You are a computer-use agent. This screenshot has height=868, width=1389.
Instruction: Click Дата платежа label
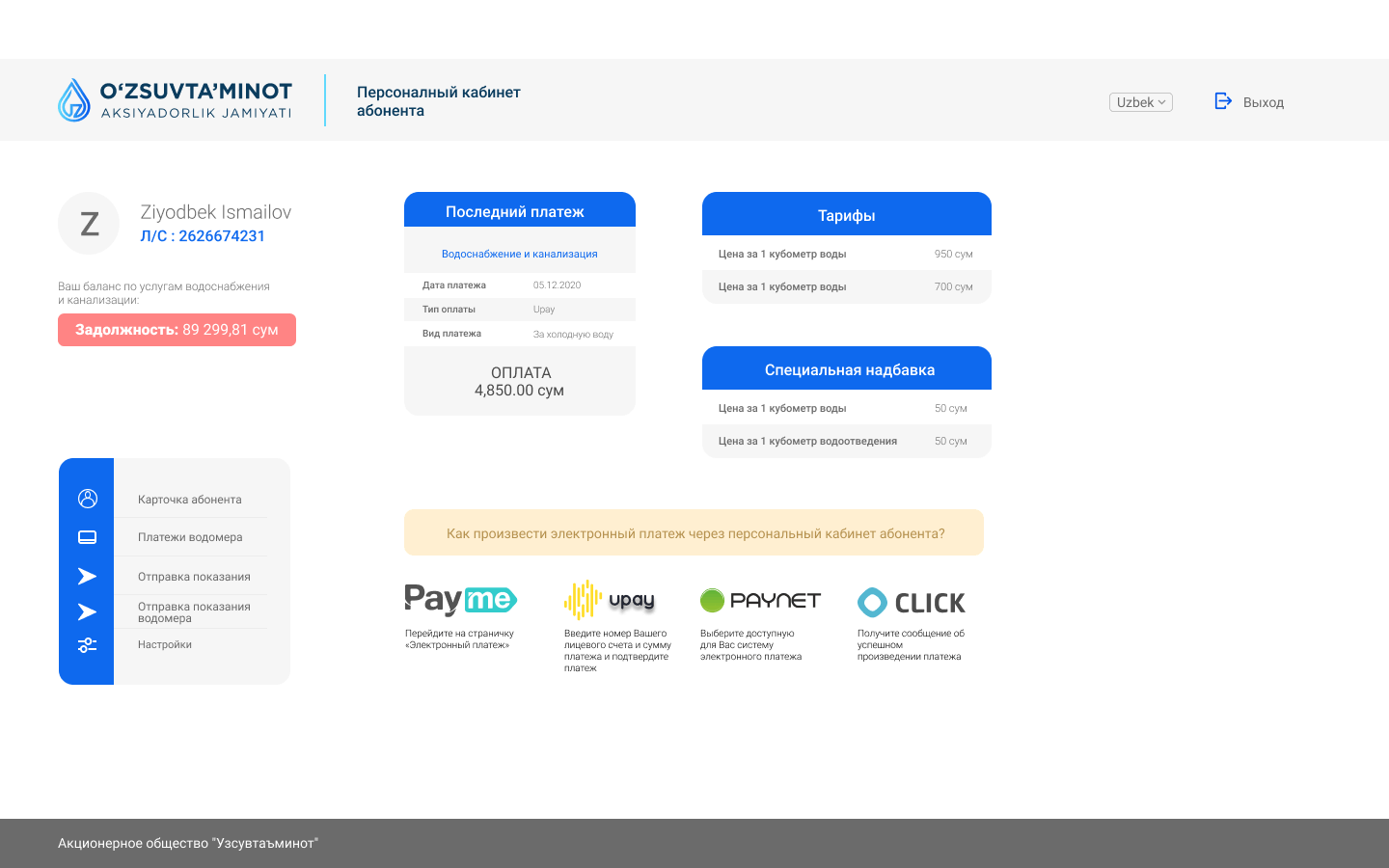coord(454,285)
